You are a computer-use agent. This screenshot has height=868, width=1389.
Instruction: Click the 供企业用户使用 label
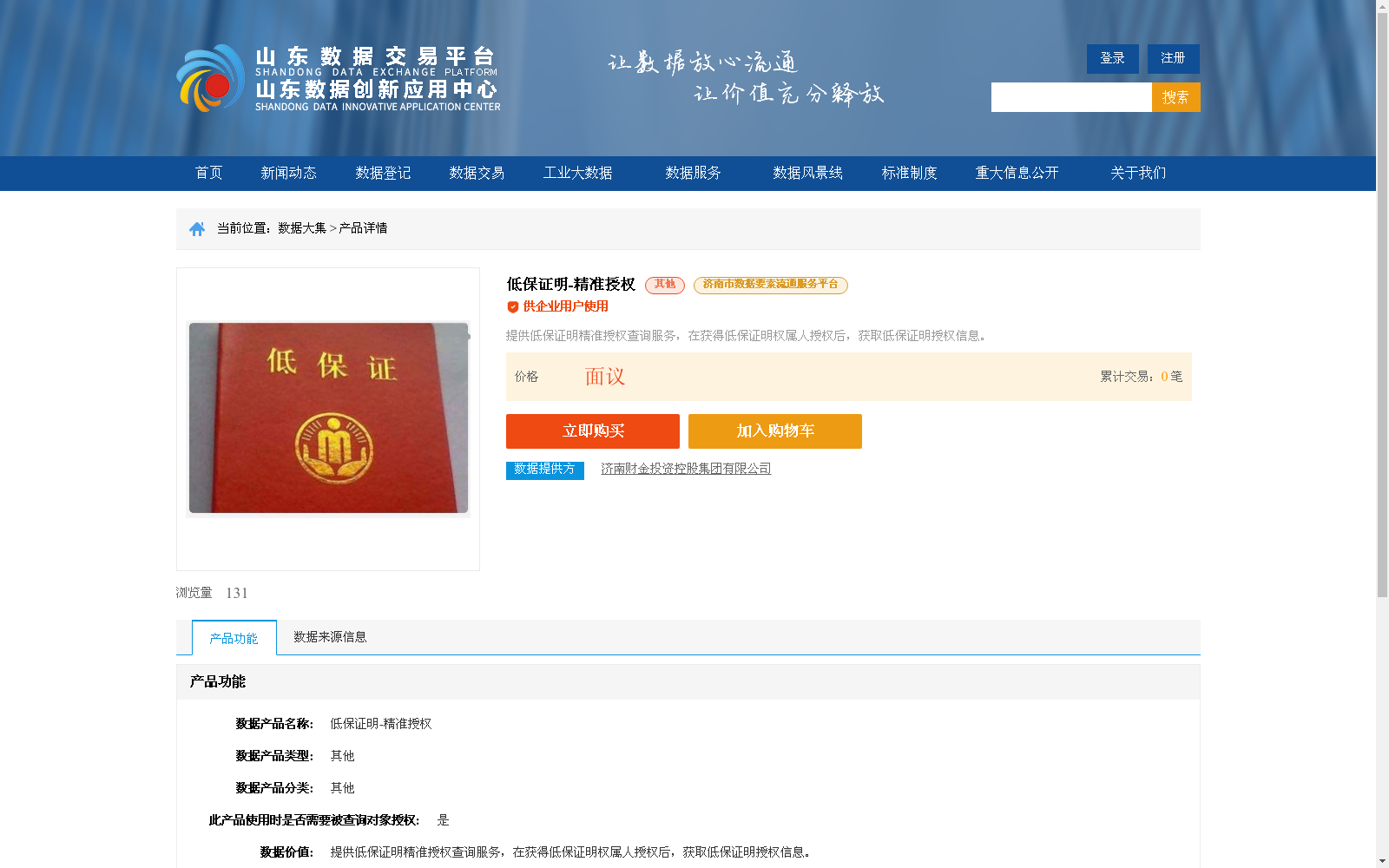[565, 306]
